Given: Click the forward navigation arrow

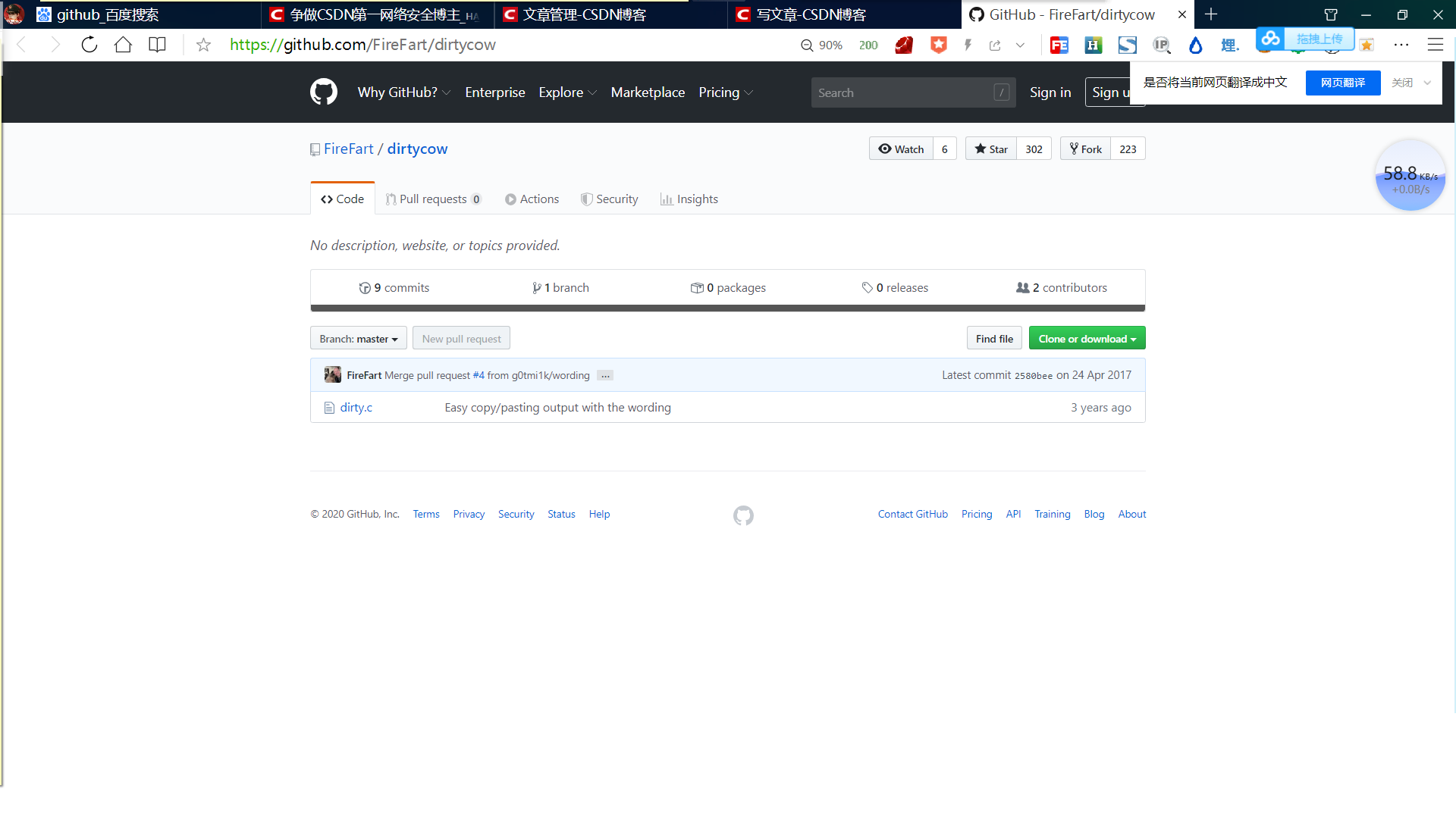Looking at the screenshot, I should point(55,45).
